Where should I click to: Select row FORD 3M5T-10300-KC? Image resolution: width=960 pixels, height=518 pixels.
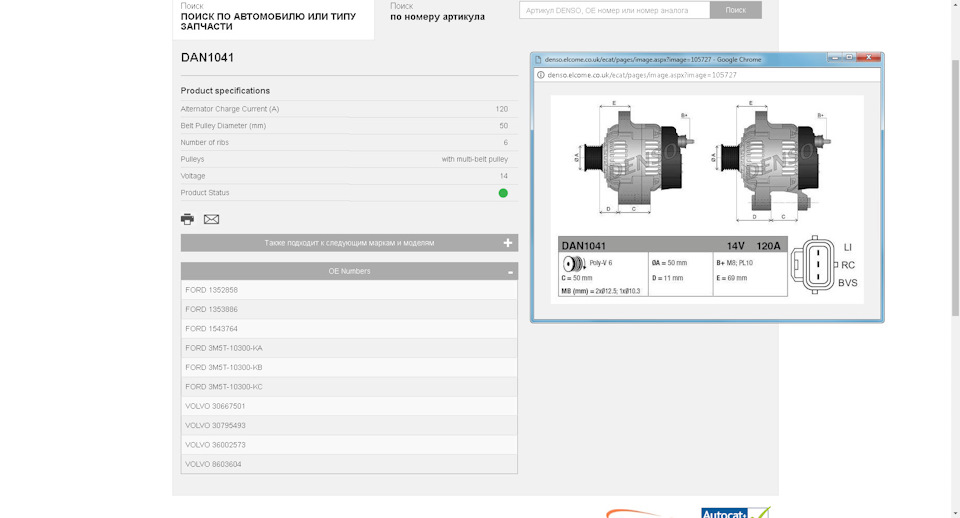coord(349,387)
